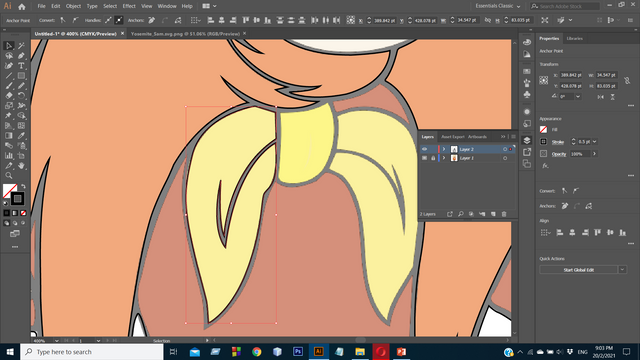Set the toolbox color mode to None

(x=23, y=213)
